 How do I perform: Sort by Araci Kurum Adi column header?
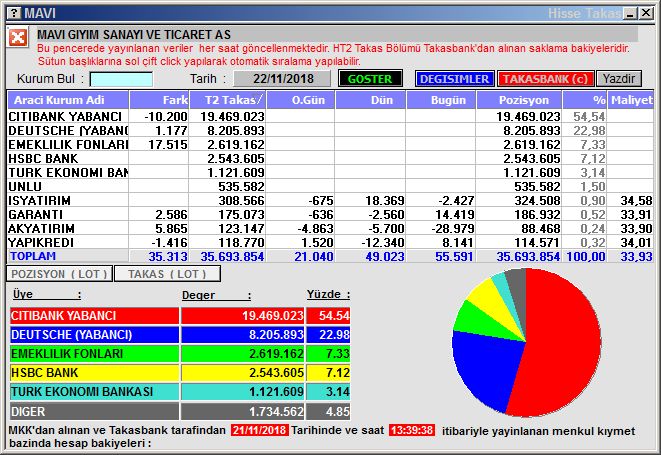click(x=68, y=100)
